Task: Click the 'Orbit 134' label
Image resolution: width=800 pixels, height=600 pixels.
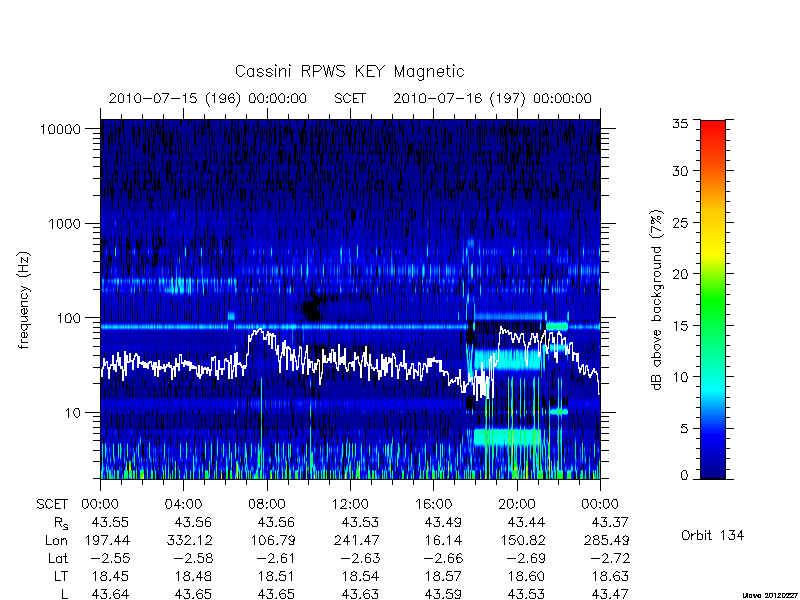Action: [712, 535]
